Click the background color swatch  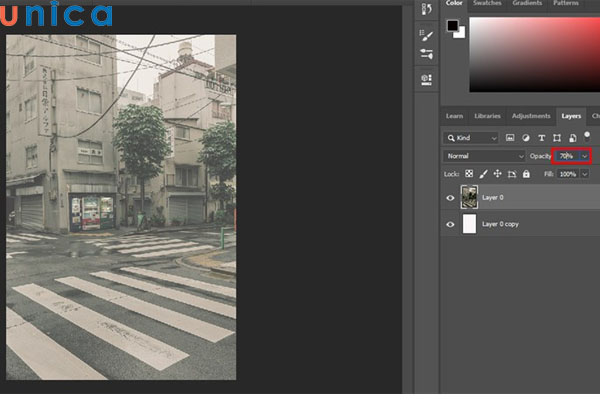click(x=461, y=34)
